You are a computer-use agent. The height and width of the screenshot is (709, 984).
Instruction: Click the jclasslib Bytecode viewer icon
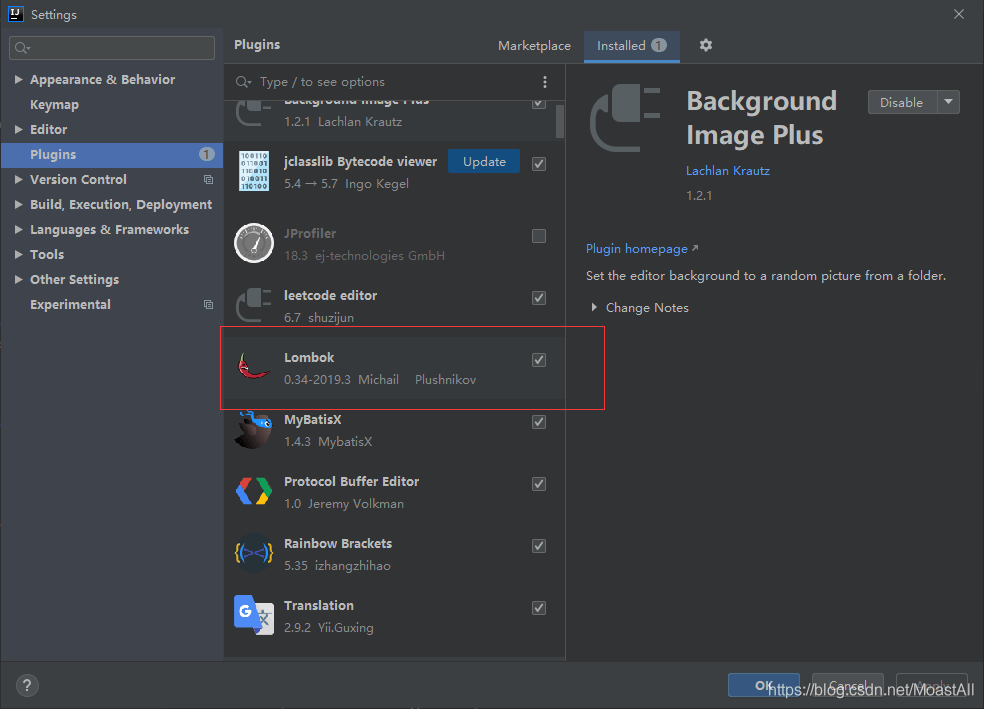(x=254, y=171)
